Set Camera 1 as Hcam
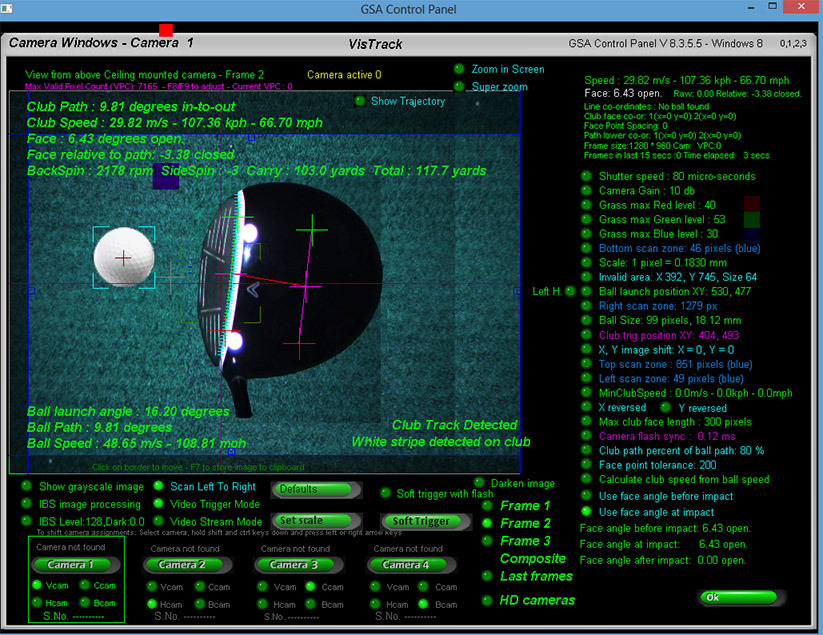 37,602
